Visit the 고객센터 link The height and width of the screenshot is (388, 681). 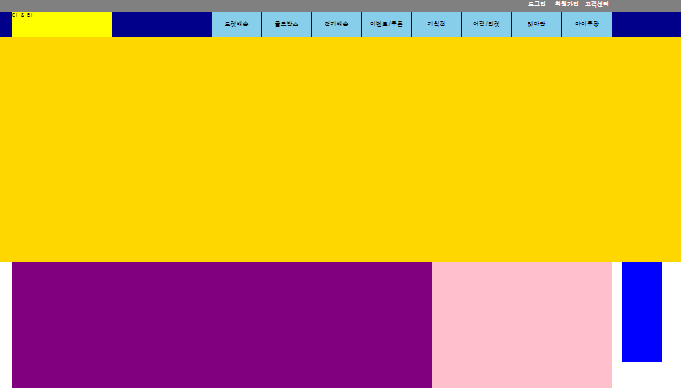point(597,4)
